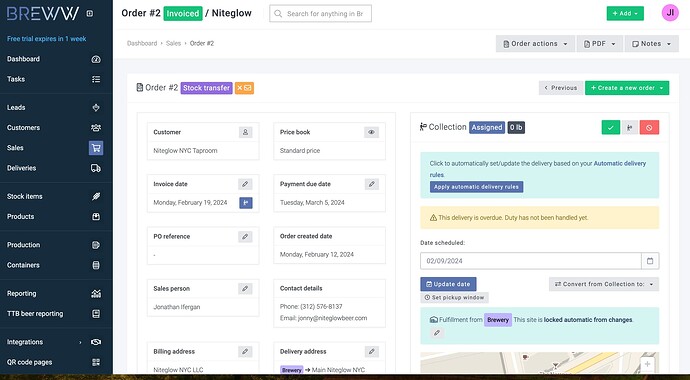The image size is (690, 380).
Task: Click the Containers keg icon
Action: [x=96, y=265]
